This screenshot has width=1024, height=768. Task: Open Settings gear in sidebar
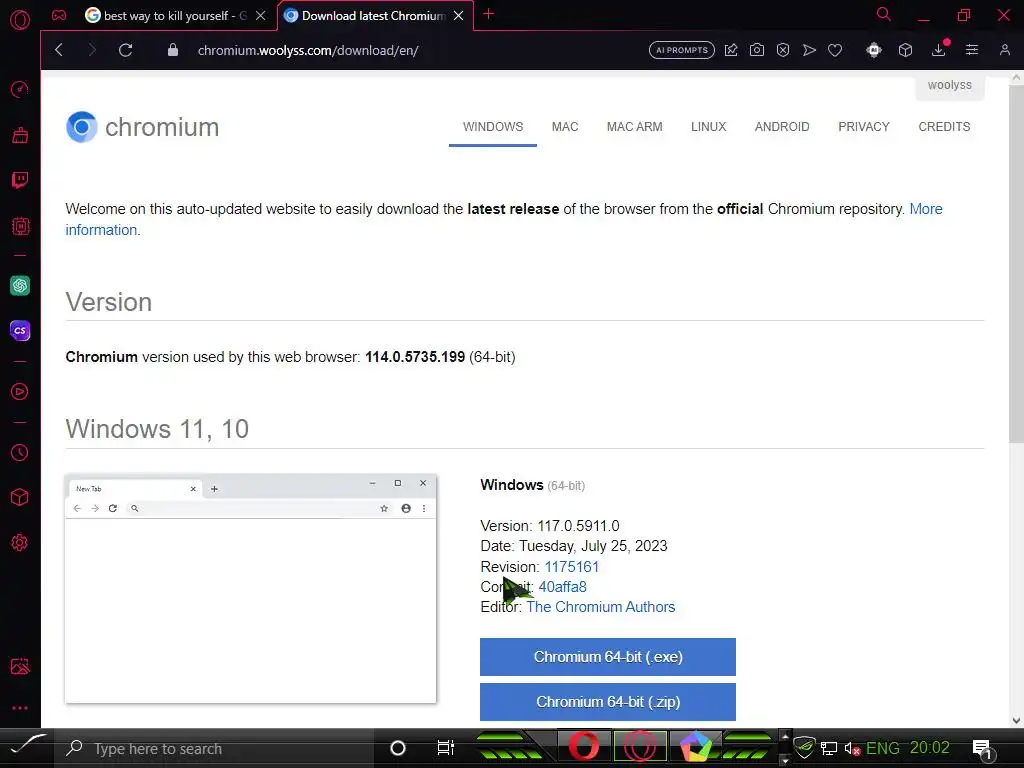coord(20,542)
